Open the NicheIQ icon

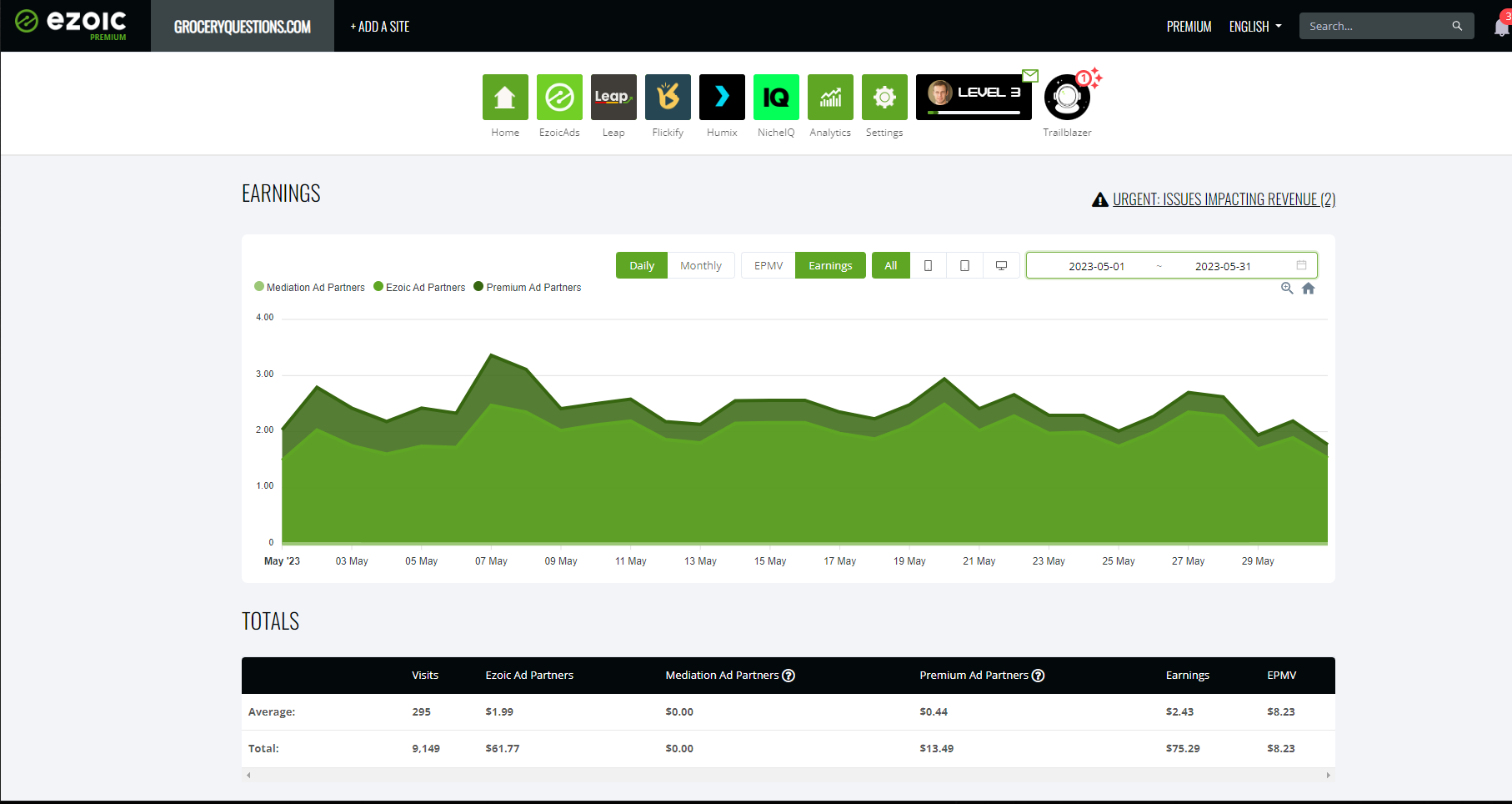click(776, 97)
